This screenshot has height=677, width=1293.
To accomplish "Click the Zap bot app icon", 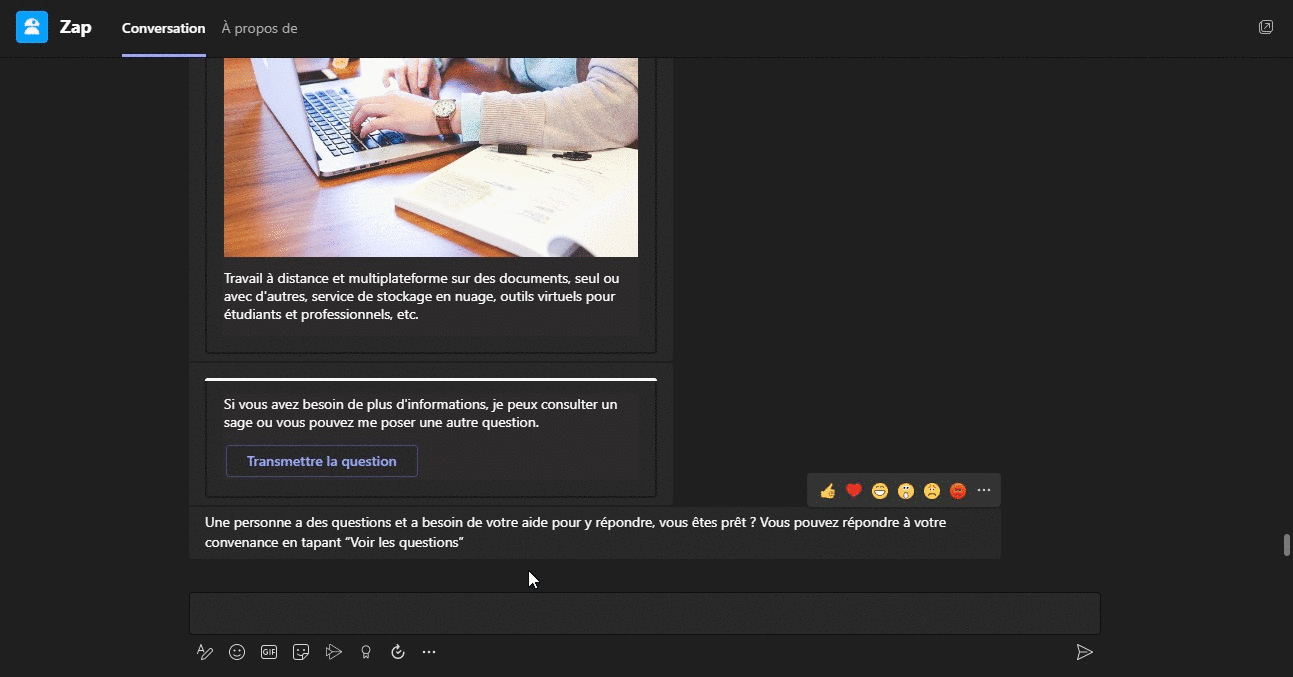I will click(32, 27).
